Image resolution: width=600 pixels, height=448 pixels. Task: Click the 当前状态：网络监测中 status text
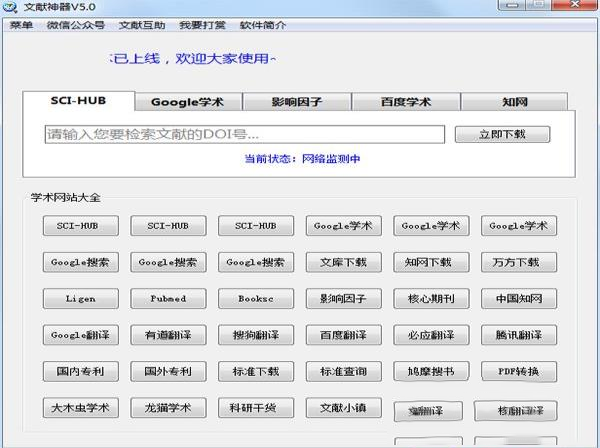click(x=302, y=159)
